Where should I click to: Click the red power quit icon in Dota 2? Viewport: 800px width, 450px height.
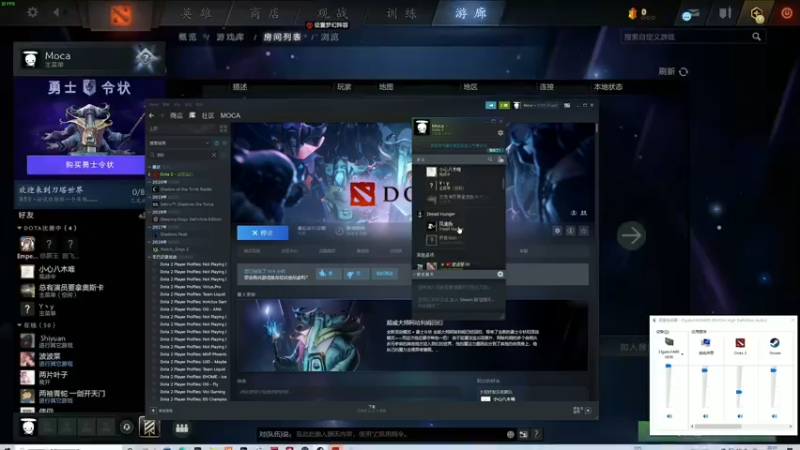[786, 14]
